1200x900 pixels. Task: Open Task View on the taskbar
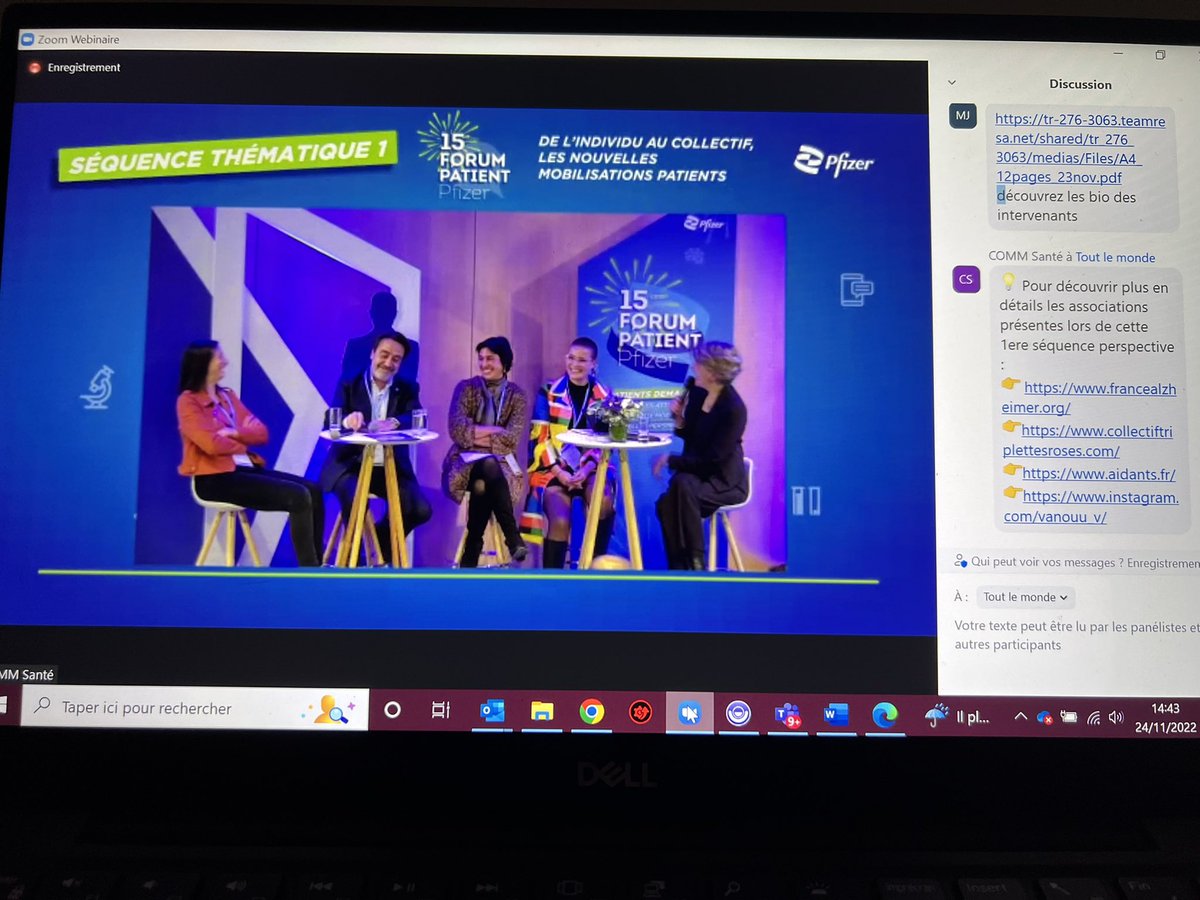tap(440, 710)
